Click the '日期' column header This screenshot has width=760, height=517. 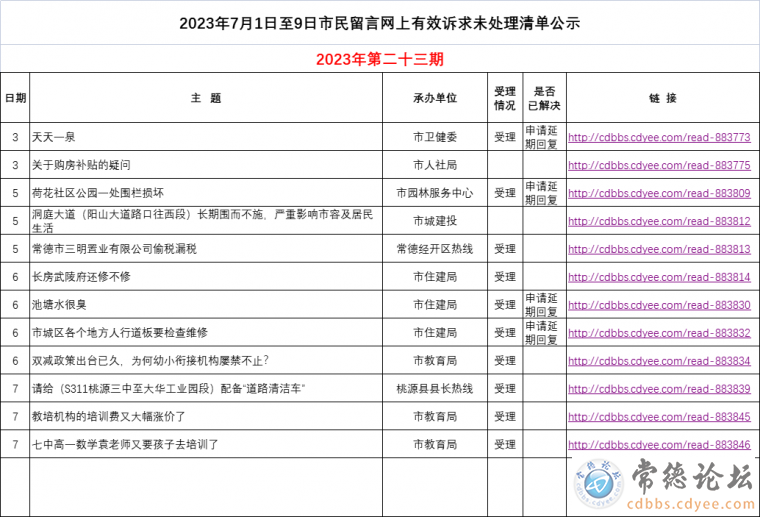15,98
